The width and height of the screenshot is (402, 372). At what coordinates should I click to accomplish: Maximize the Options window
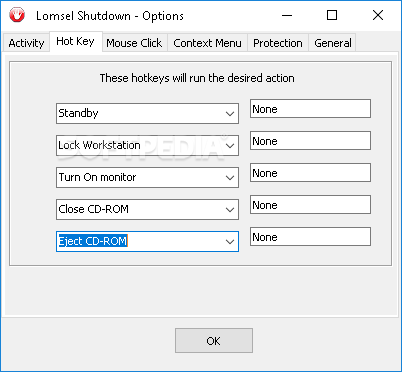[332, 15]
